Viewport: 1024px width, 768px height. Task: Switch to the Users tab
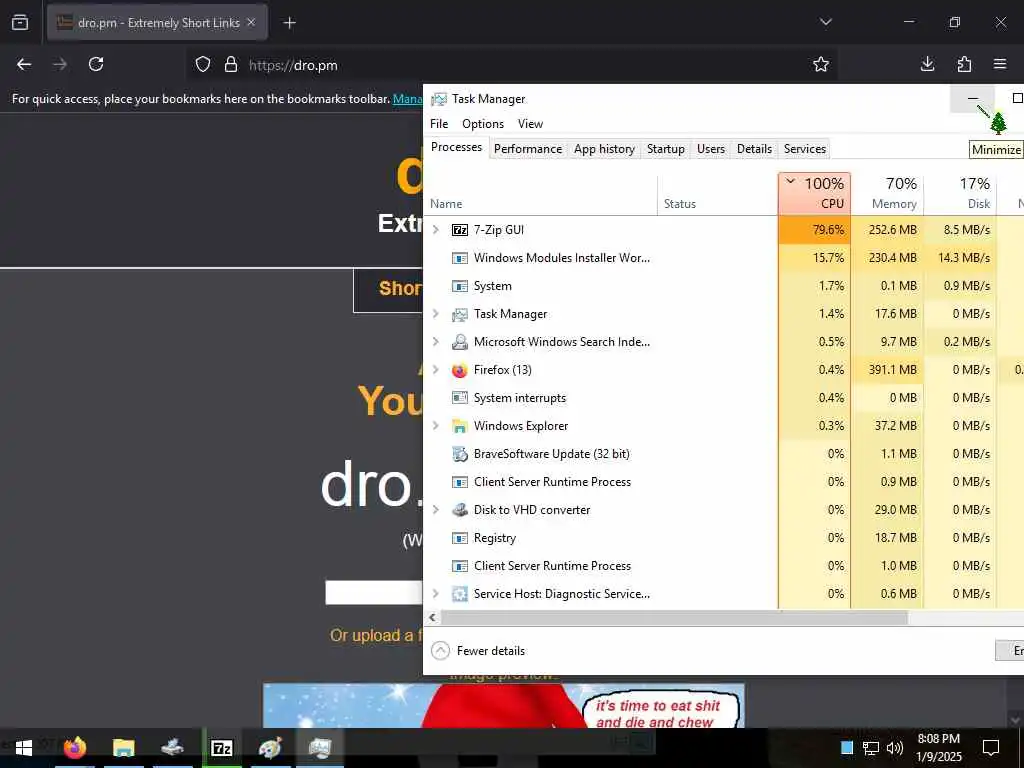click(711, 149)
